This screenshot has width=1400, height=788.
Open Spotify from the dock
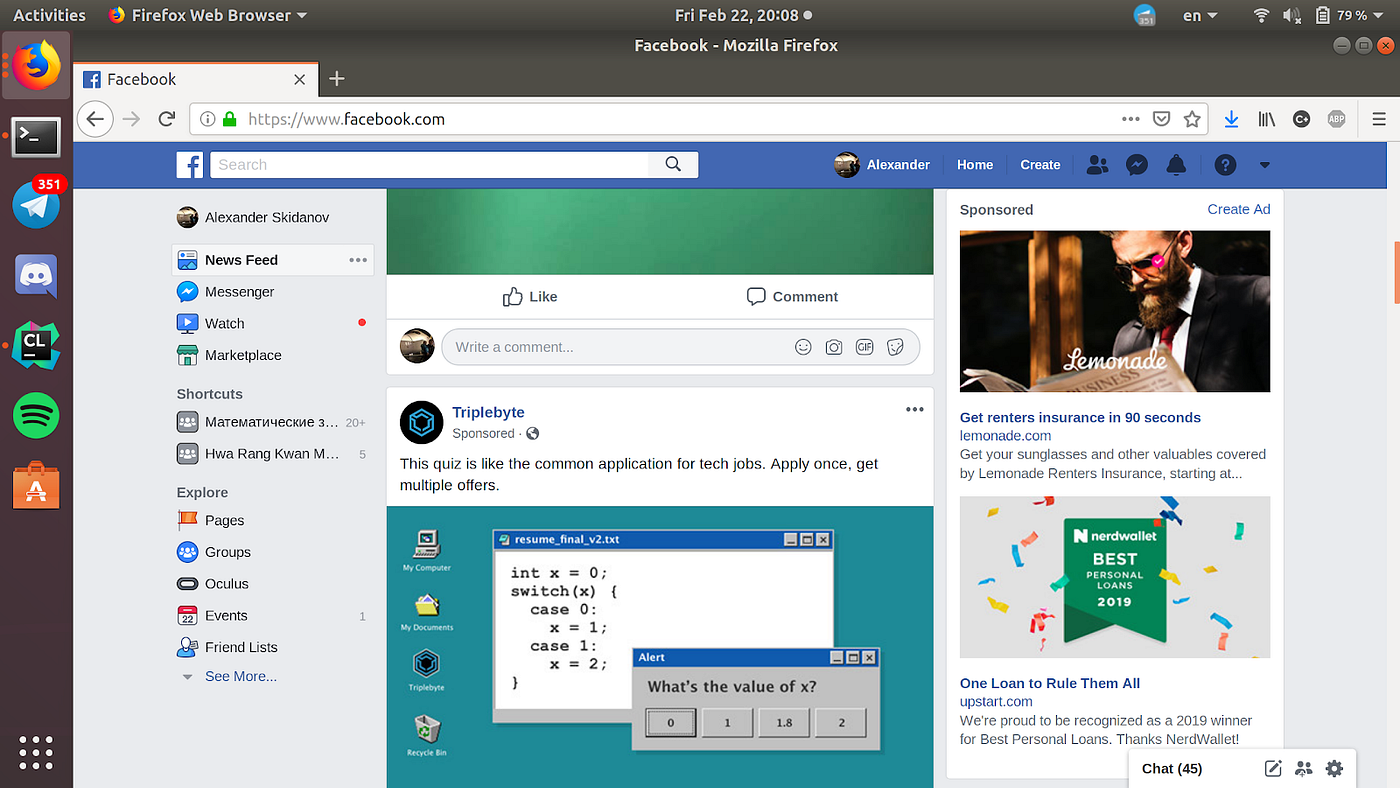pyautogui.click(x=36, y=415)
